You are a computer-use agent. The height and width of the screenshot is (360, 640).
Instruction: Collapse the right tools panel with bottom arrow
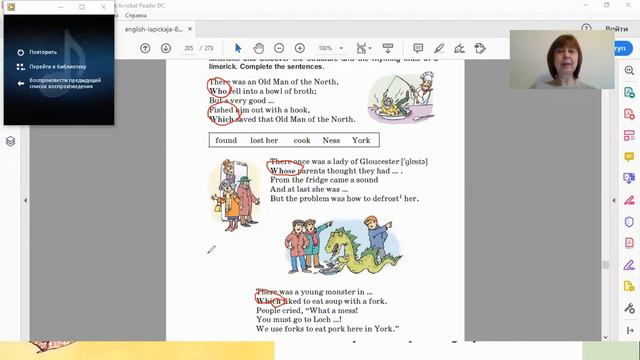coord(630,330)
